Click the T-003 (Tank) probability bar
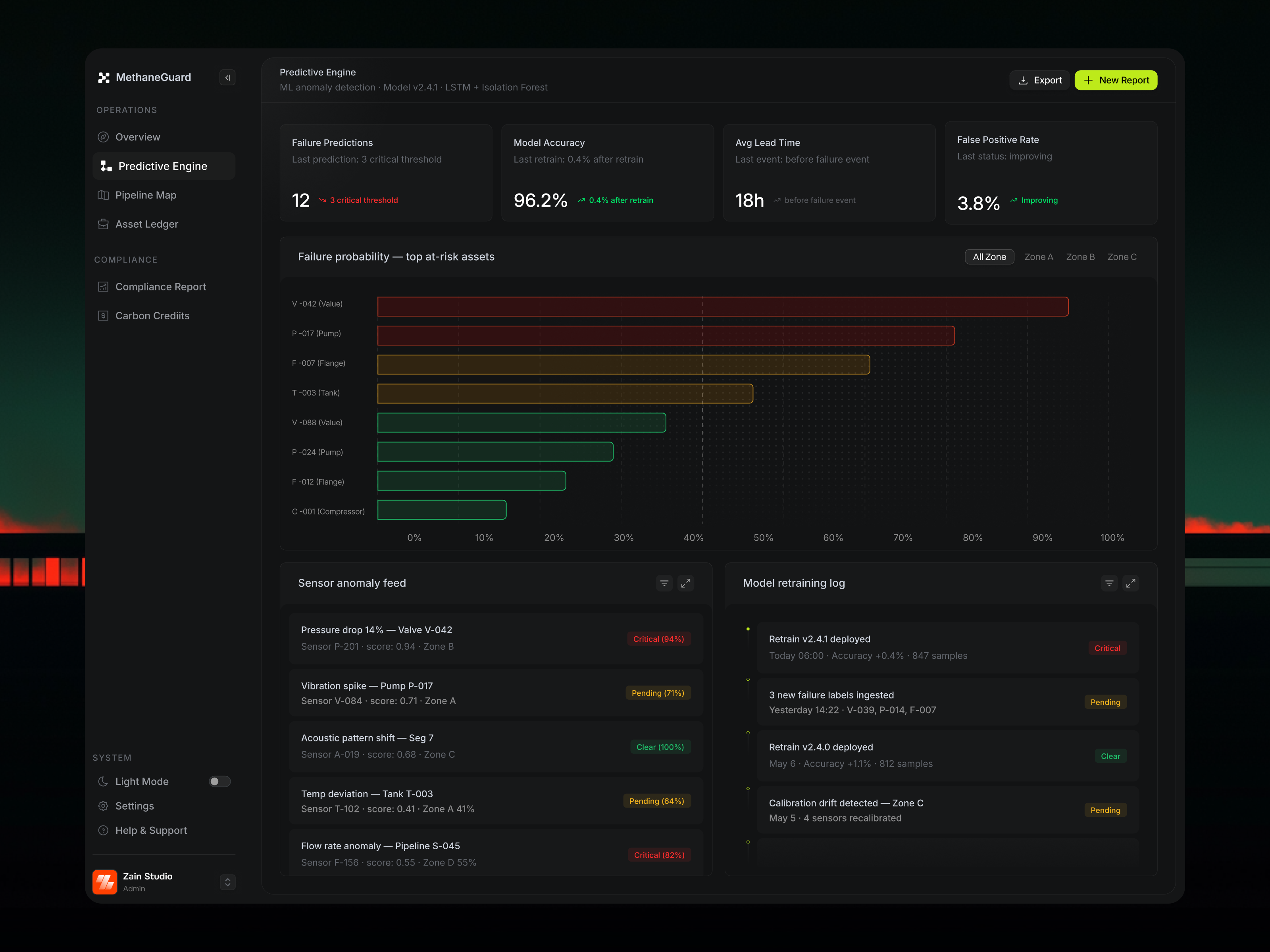The width and height of the screenshot is (1270, 952). pos(565,393)
